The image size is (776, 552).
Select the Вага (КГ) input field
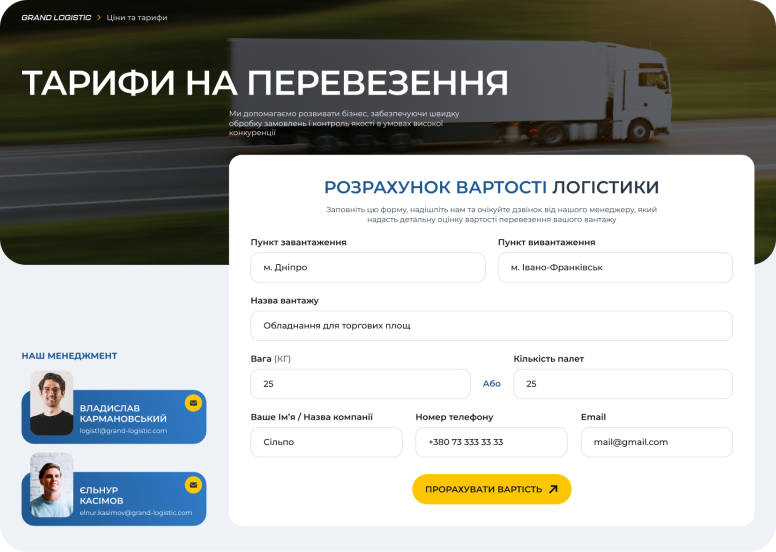click(x=360, y=384)
